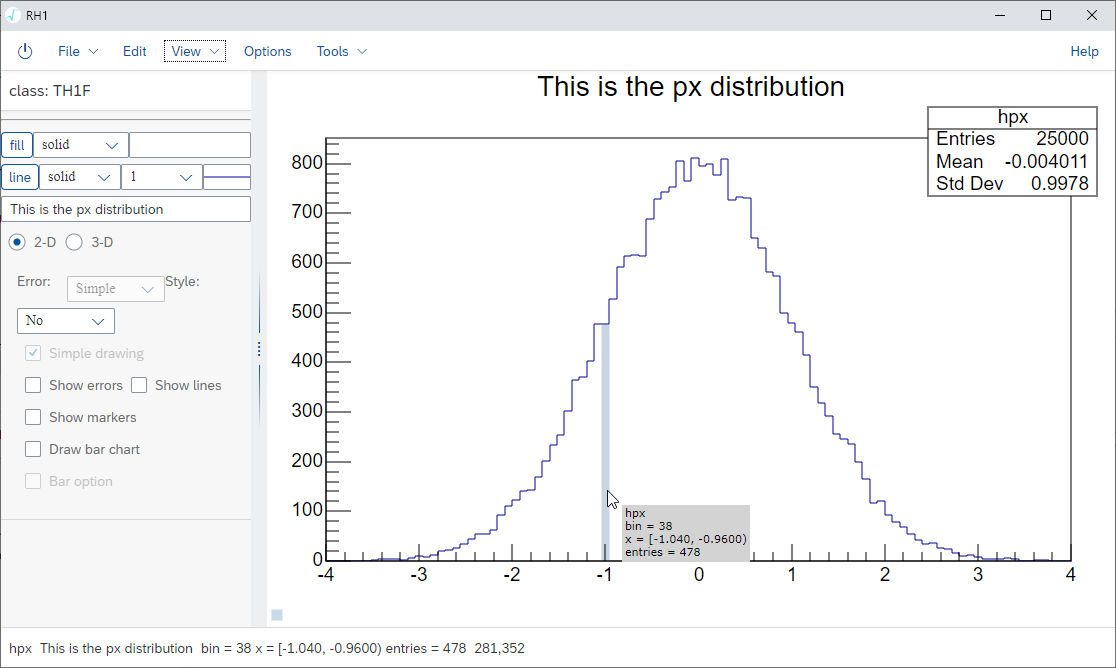Enable the Draw bar chart checkbox
Viewport: 1116px width, 668px height.
point(33,449)
